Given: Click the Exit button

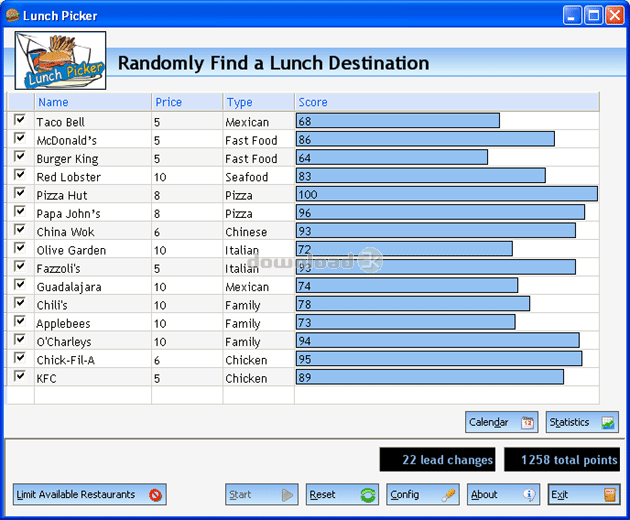Looking at the screenshot, I should 584,495.
